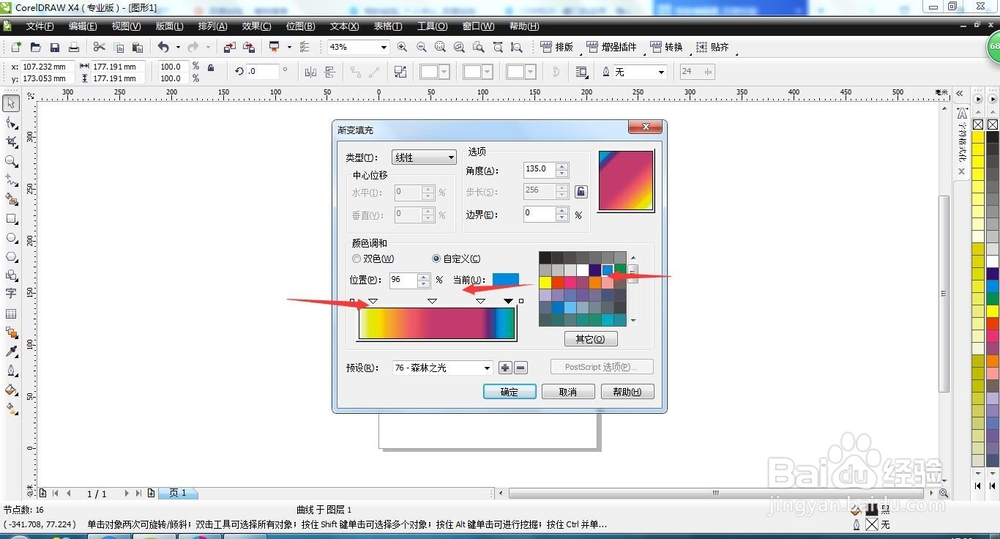Click the 贴齐 toolbar button
Screen dimensions: 1000x539
click(712, 47)
